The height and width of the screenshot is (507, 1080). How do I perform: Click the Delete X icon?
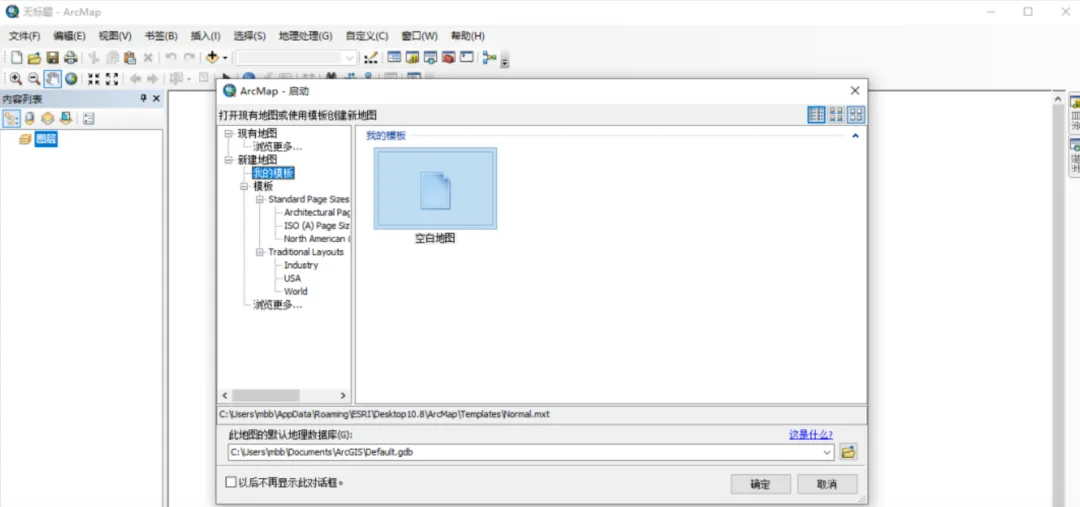[147, 58]
